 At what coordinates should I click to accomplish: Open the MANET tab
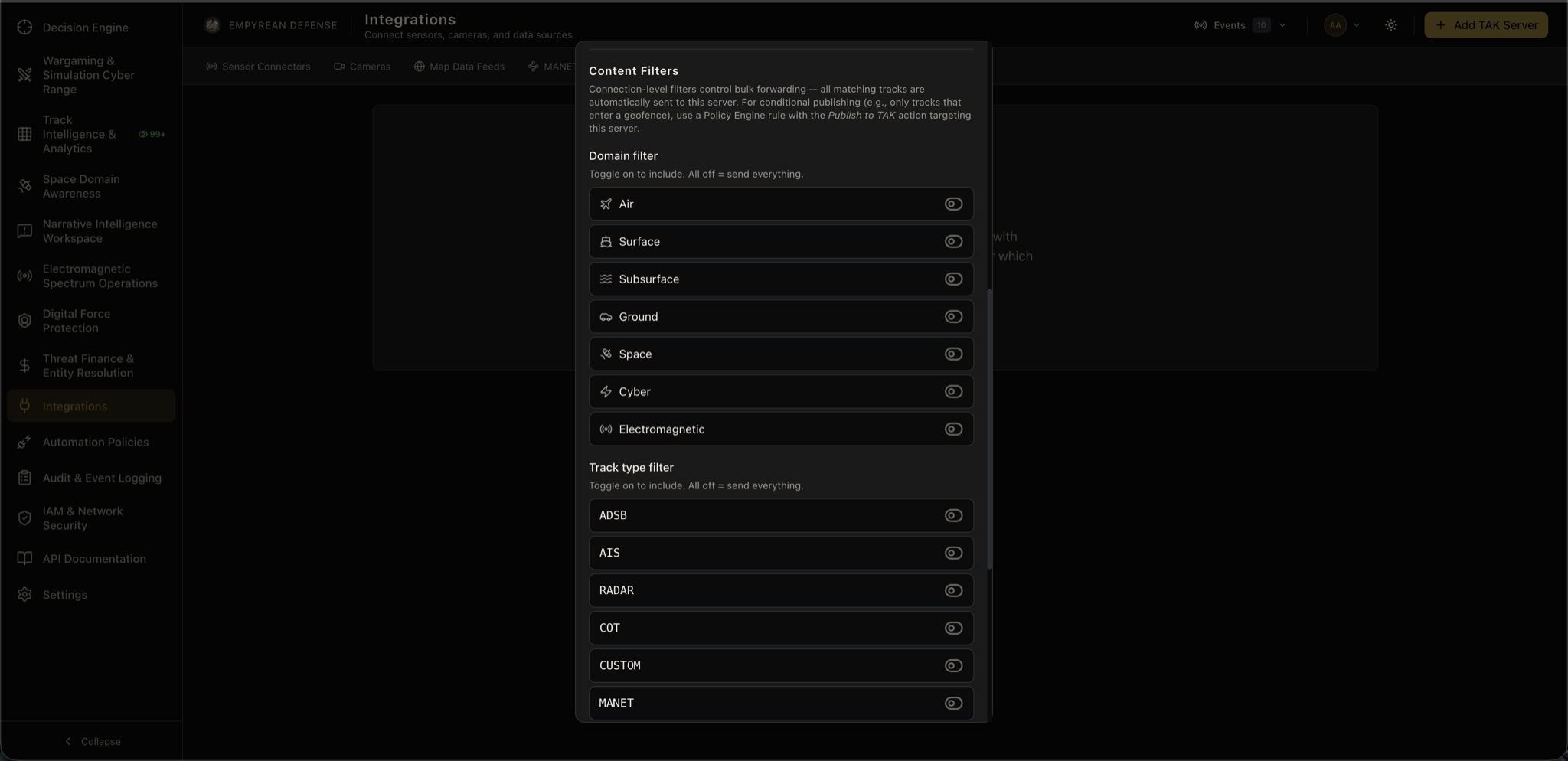coord(551,67)
